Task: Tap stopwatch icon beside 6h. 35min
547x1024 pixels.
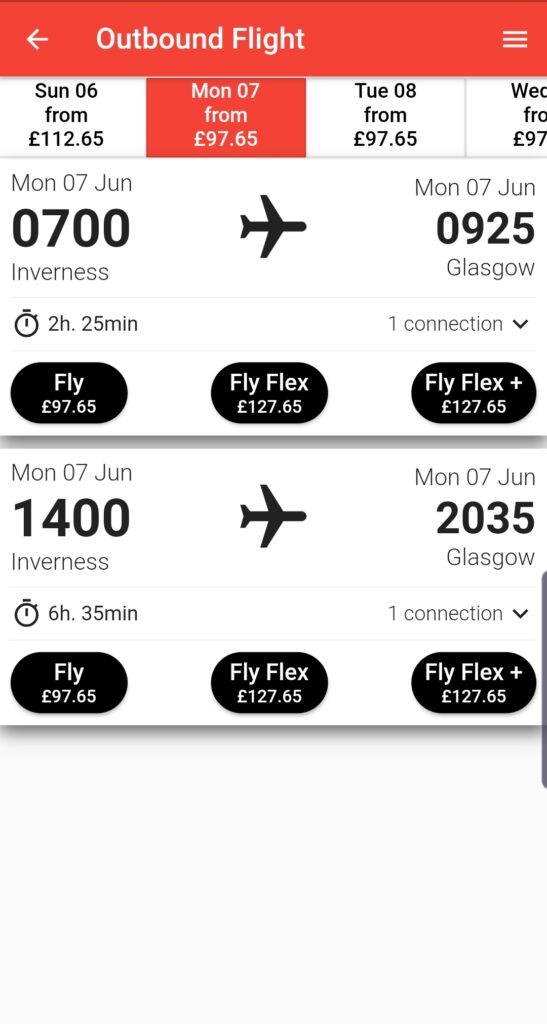Action: click(x=27, y=613)
